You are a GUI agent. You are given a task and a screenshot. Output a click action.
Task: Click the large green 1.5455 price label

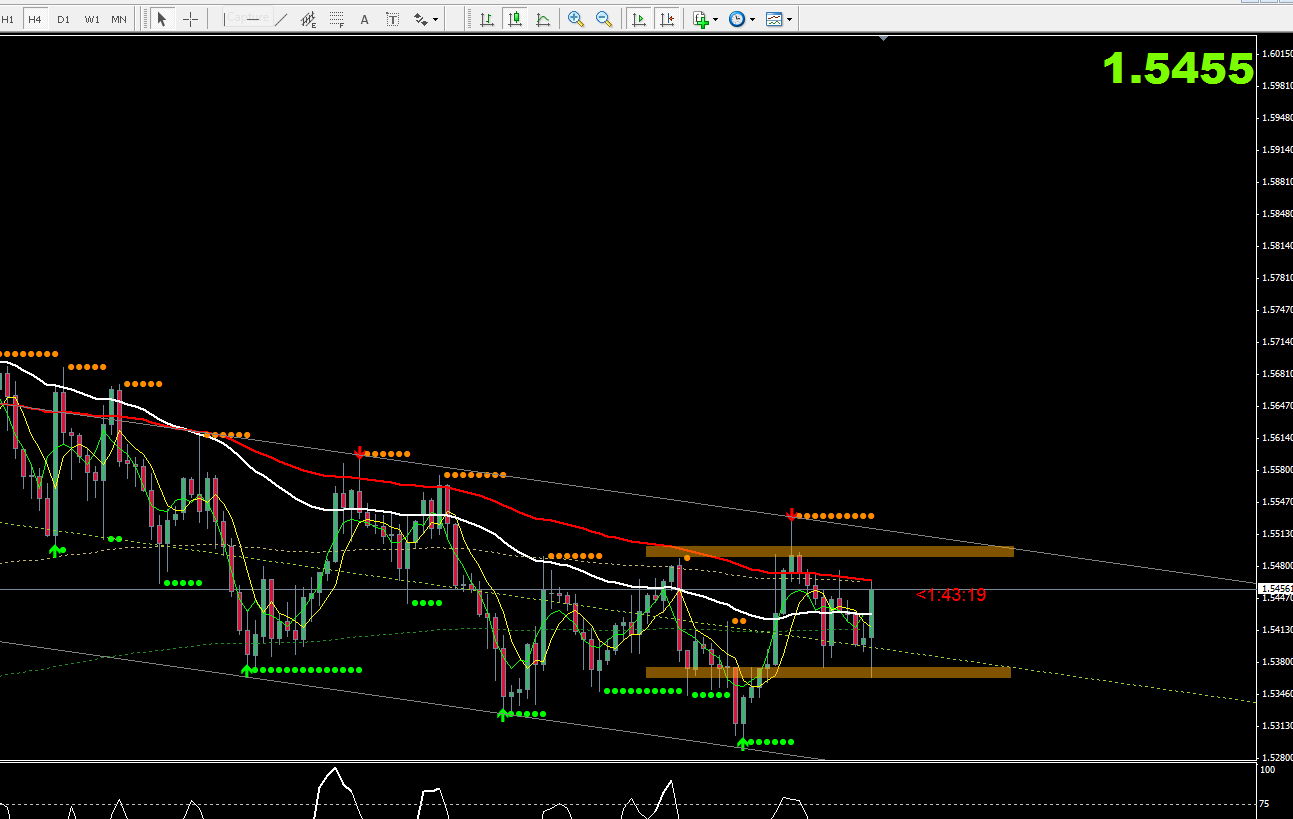tap(1178, 69)
